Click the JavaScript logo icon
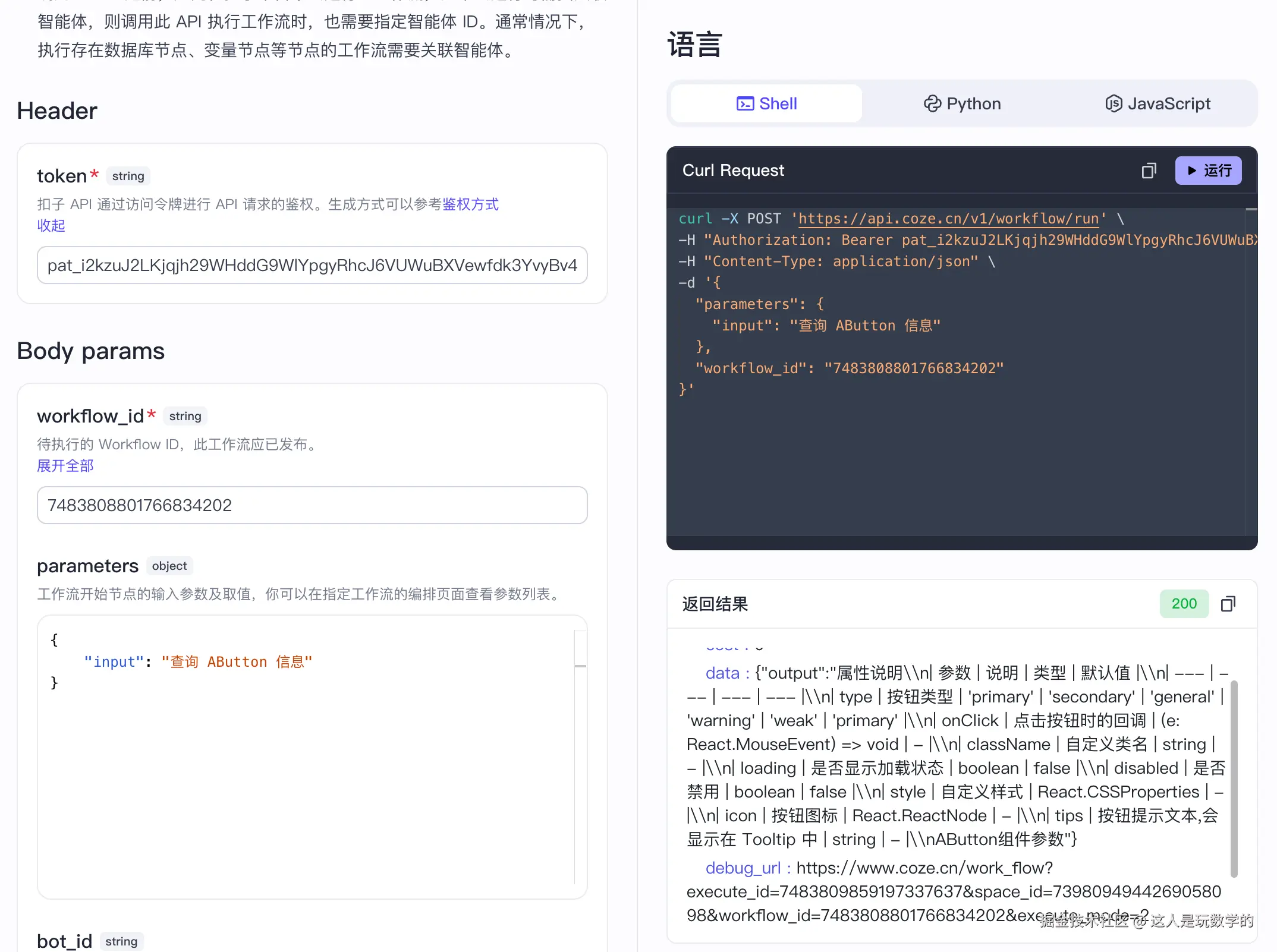This screenshot has height=952, width=1277. [1114, 104]
